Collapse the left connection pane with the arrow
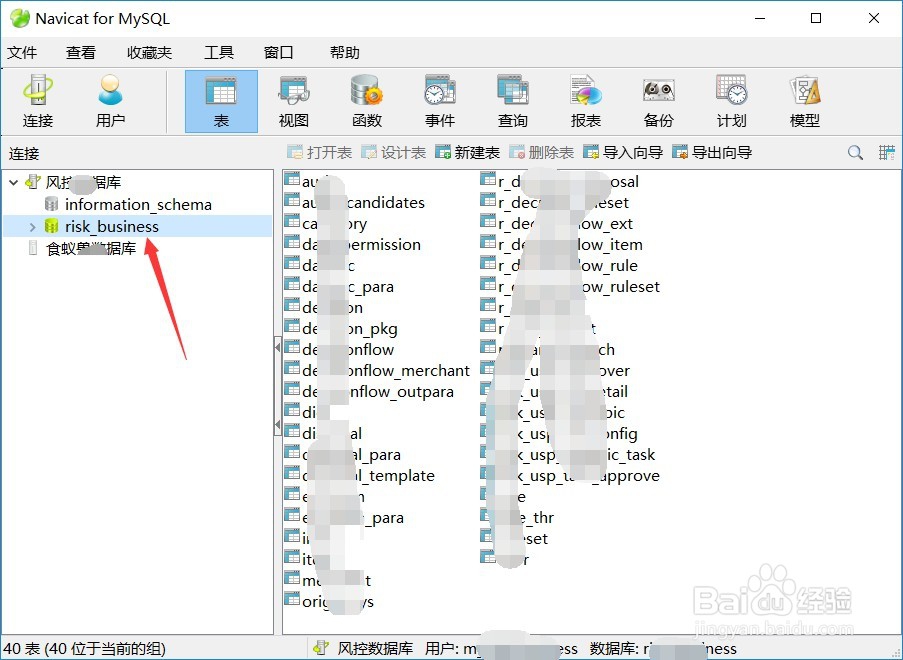The image size is (903, 660). pyautogui.click(x=278, y=349)
